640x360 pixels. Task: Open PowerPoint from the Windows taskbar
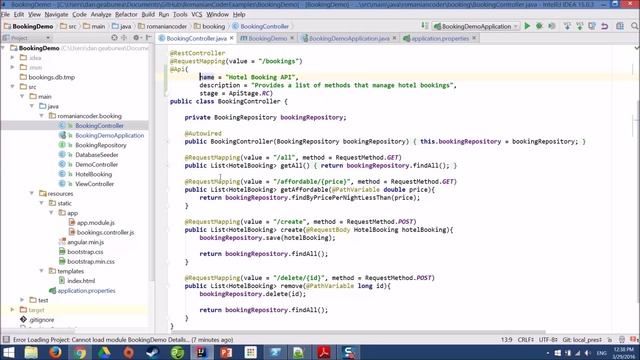click(226, 352)
